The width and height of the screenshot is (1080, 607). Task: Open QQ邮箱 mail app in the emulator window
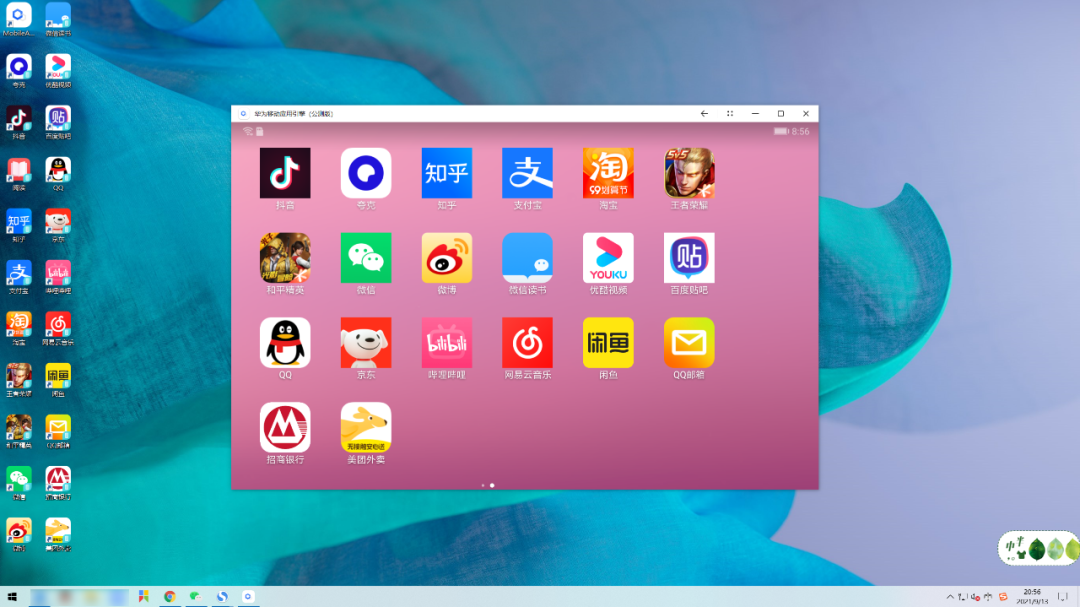click(x=689, y=342)
